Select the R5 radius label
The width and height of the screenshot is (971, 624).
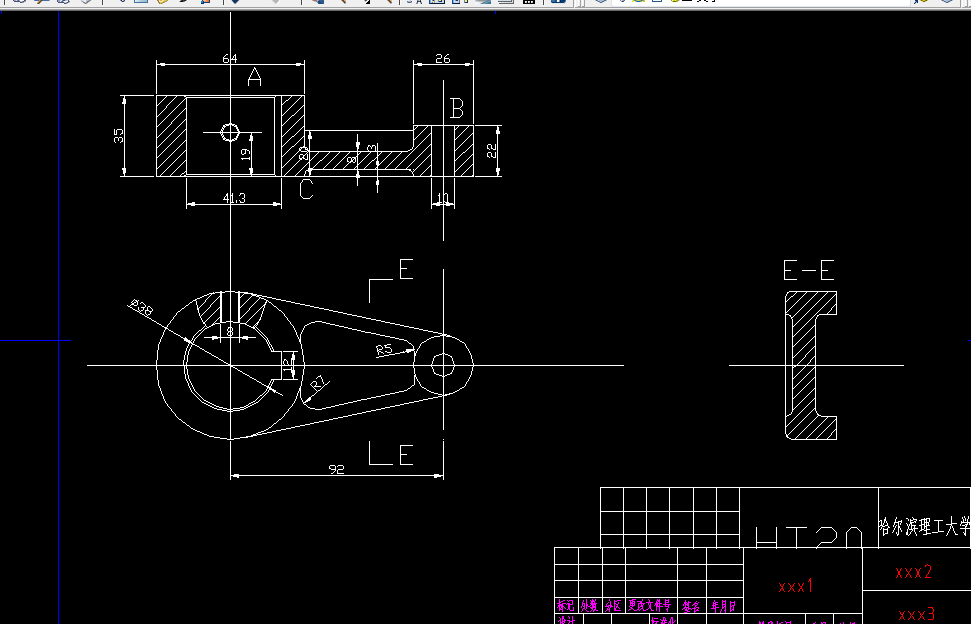(x=385, y=350)
